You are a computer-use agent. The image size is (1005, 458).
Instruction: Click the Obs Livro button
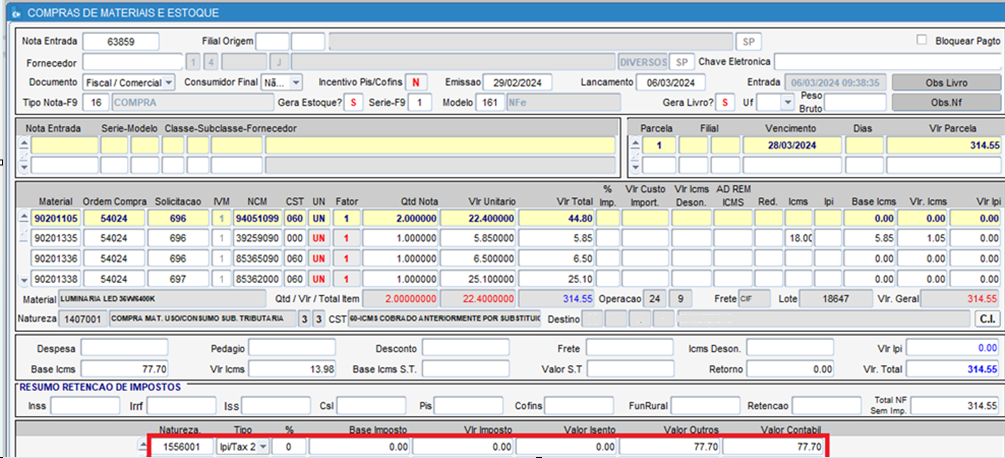[x=946, y=83]
